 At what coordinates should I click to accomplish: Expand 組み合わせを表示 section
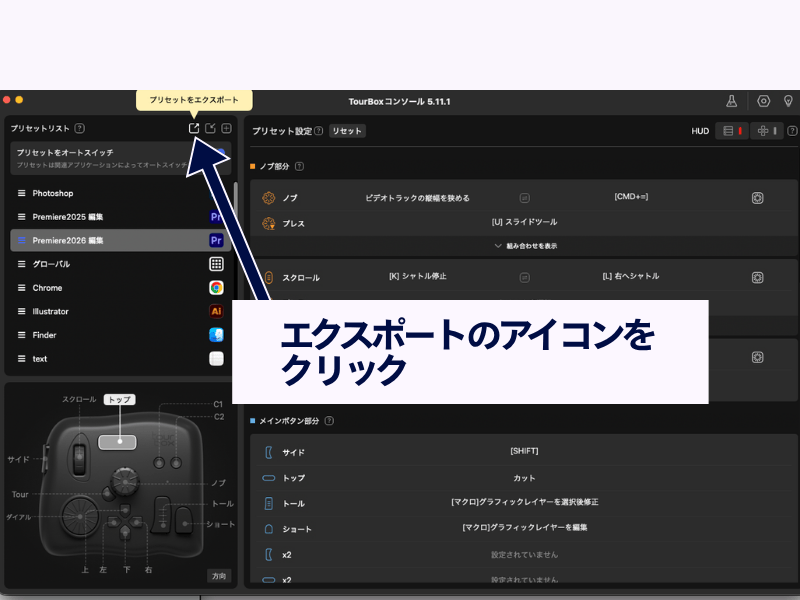(525, 245)
